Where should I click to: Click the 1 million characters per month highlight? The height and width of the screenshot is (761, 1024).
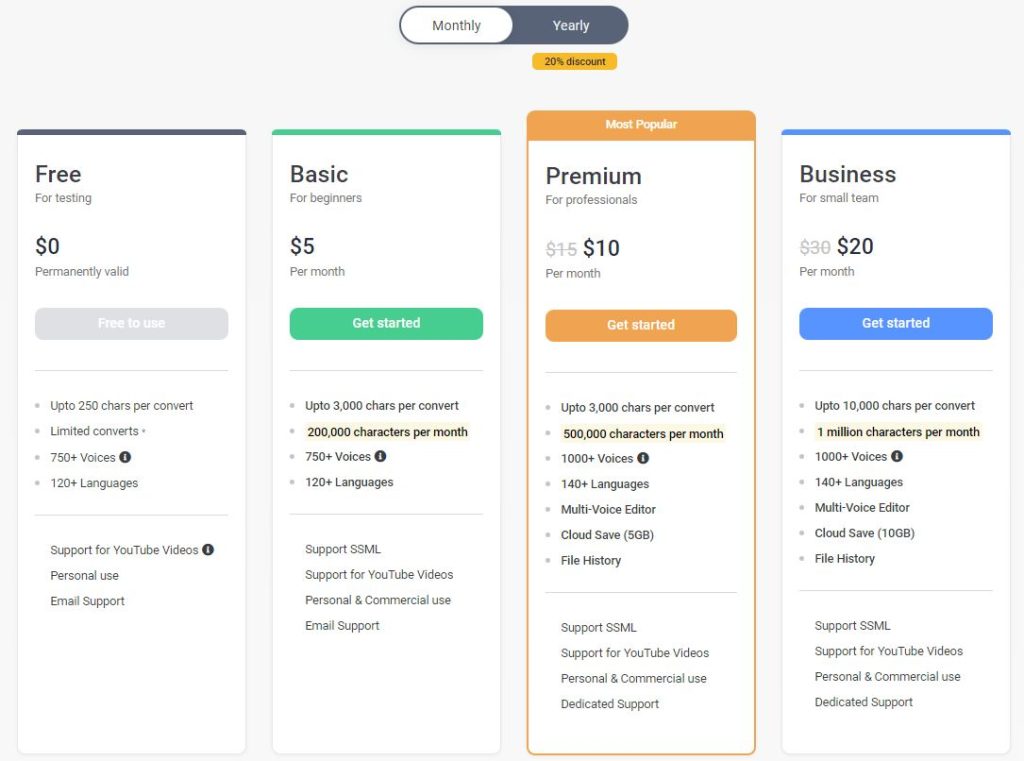click(x=898, y=431)
